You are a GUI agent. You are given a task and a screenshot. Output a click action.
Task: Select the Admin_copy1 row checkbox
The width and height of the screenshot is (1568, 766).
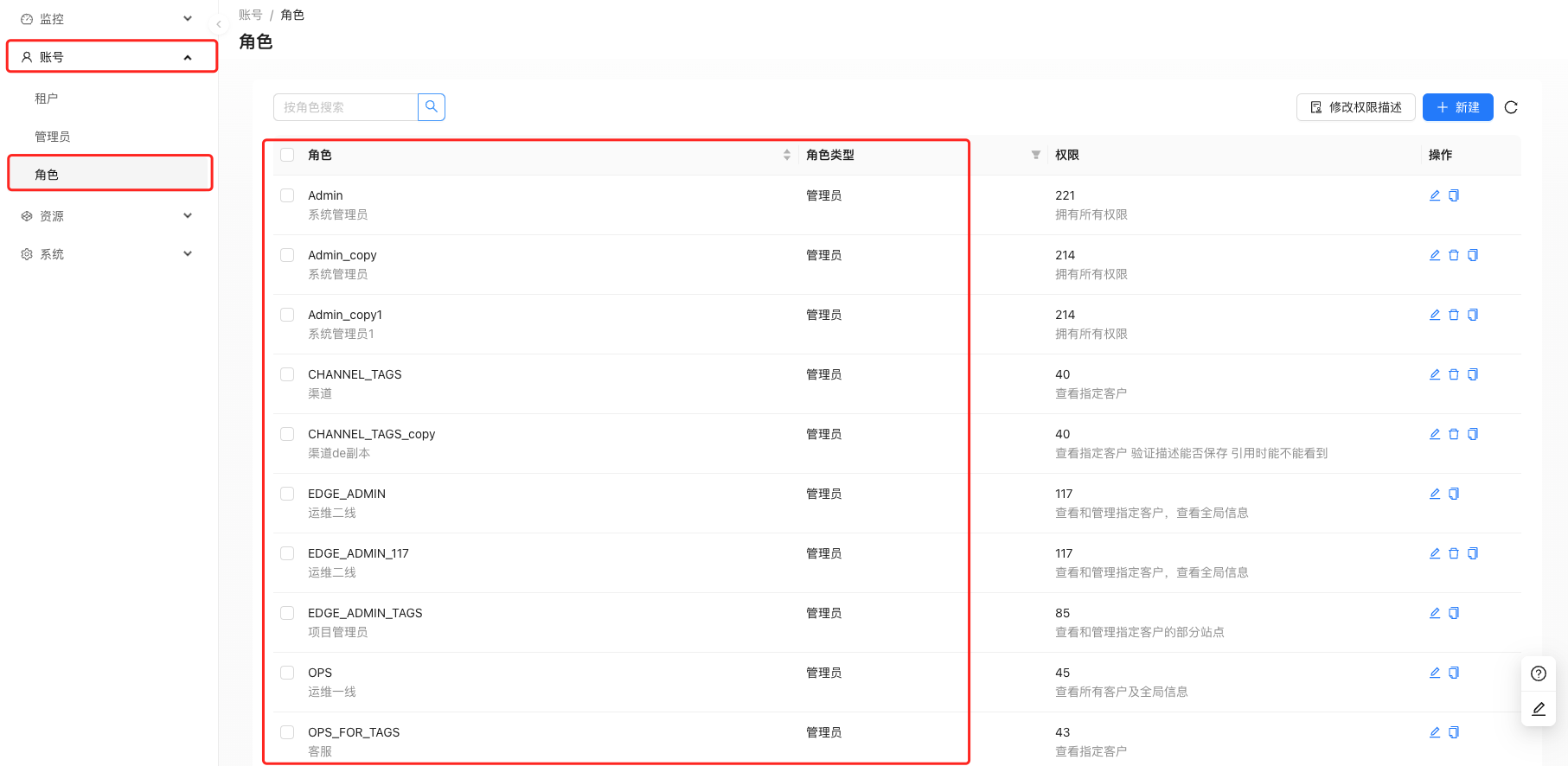[287, 315]
